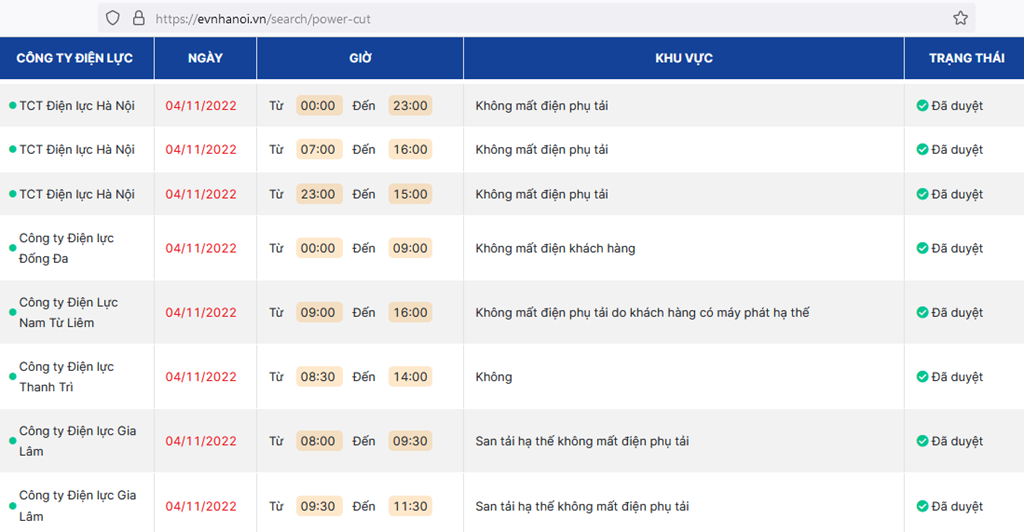Click the approved checkmark icon in the 23:00–15:00 row
The height and width of the screenshot is (532, 1024).
point(922,194)
